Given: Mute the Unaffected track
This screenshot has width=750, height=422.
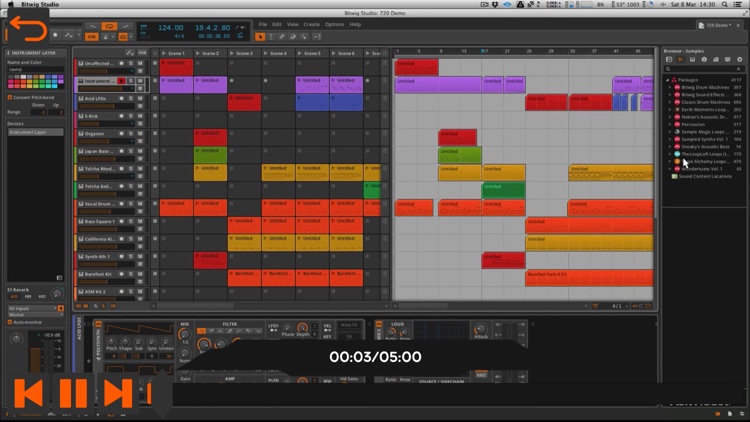Looking at the screenshot, I should (140, 63).
